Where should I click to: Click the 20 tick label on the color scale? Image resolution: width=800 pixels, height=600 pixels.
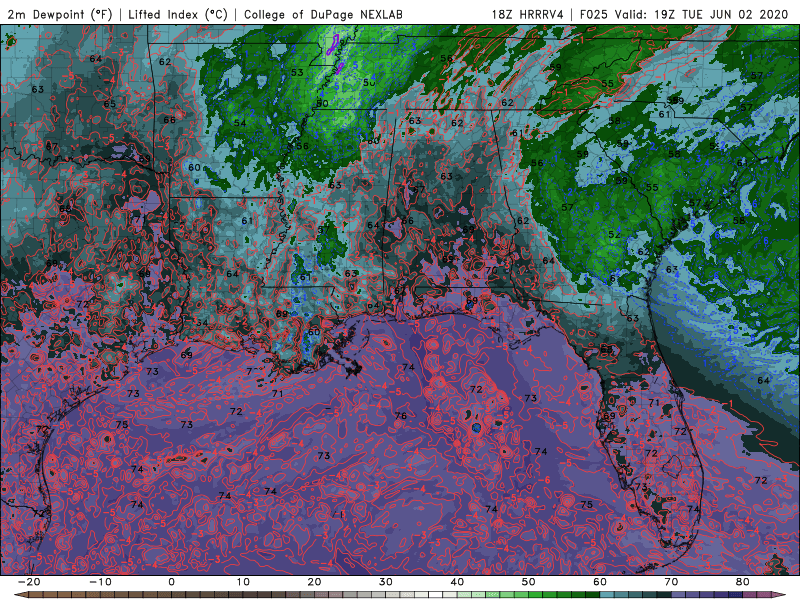[314, 582]
